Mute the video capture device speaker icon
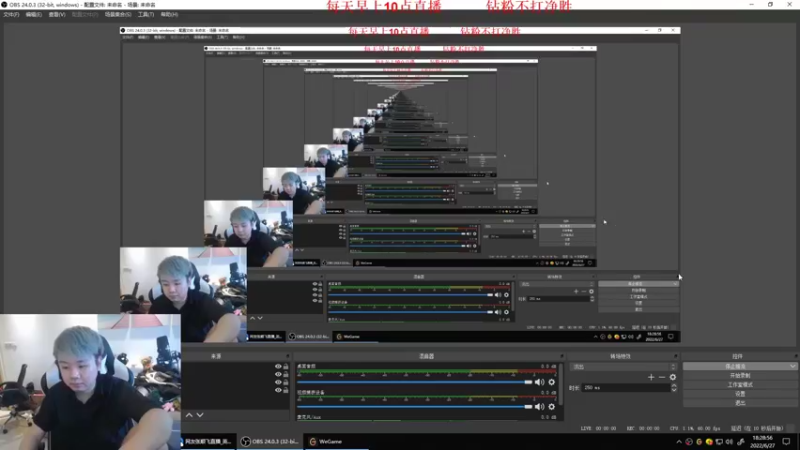 pyautogui.click(x=539, y=407)
